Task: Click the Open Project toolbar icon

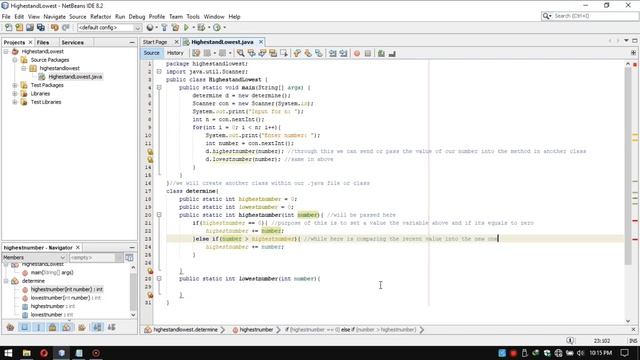Action: pyautogui.click(x=30, y=27)
